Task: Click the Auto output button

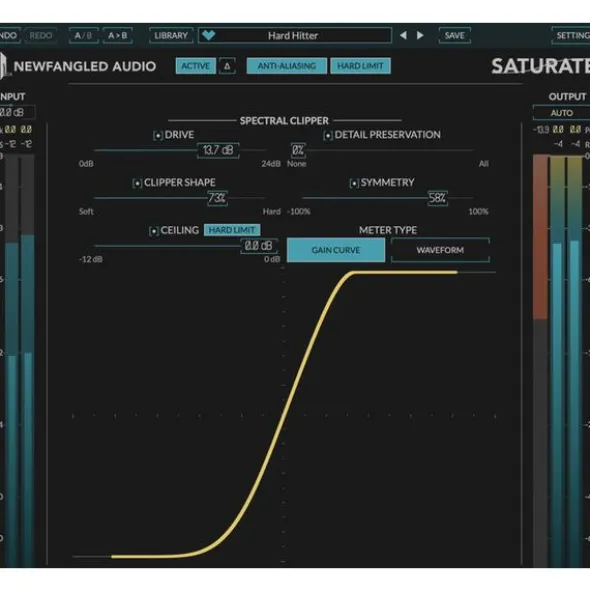Action: 561,113
